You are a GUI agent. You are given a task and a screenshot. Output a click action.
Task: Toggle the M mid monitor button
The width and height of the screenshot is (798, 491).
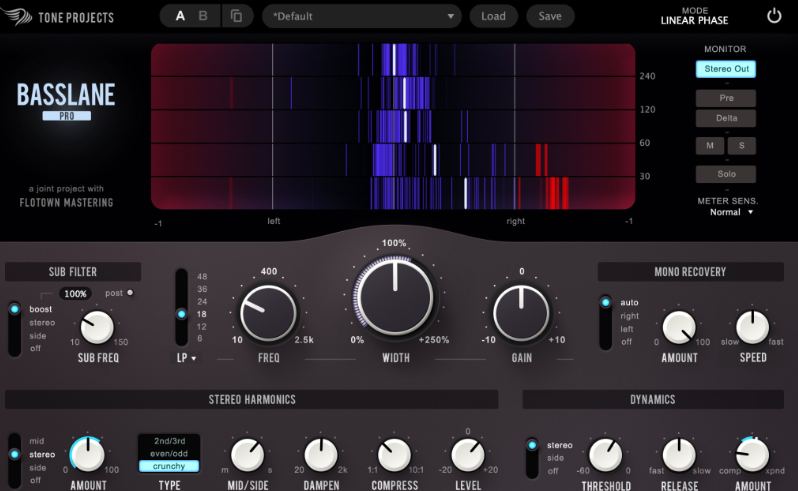click(709, 146)
